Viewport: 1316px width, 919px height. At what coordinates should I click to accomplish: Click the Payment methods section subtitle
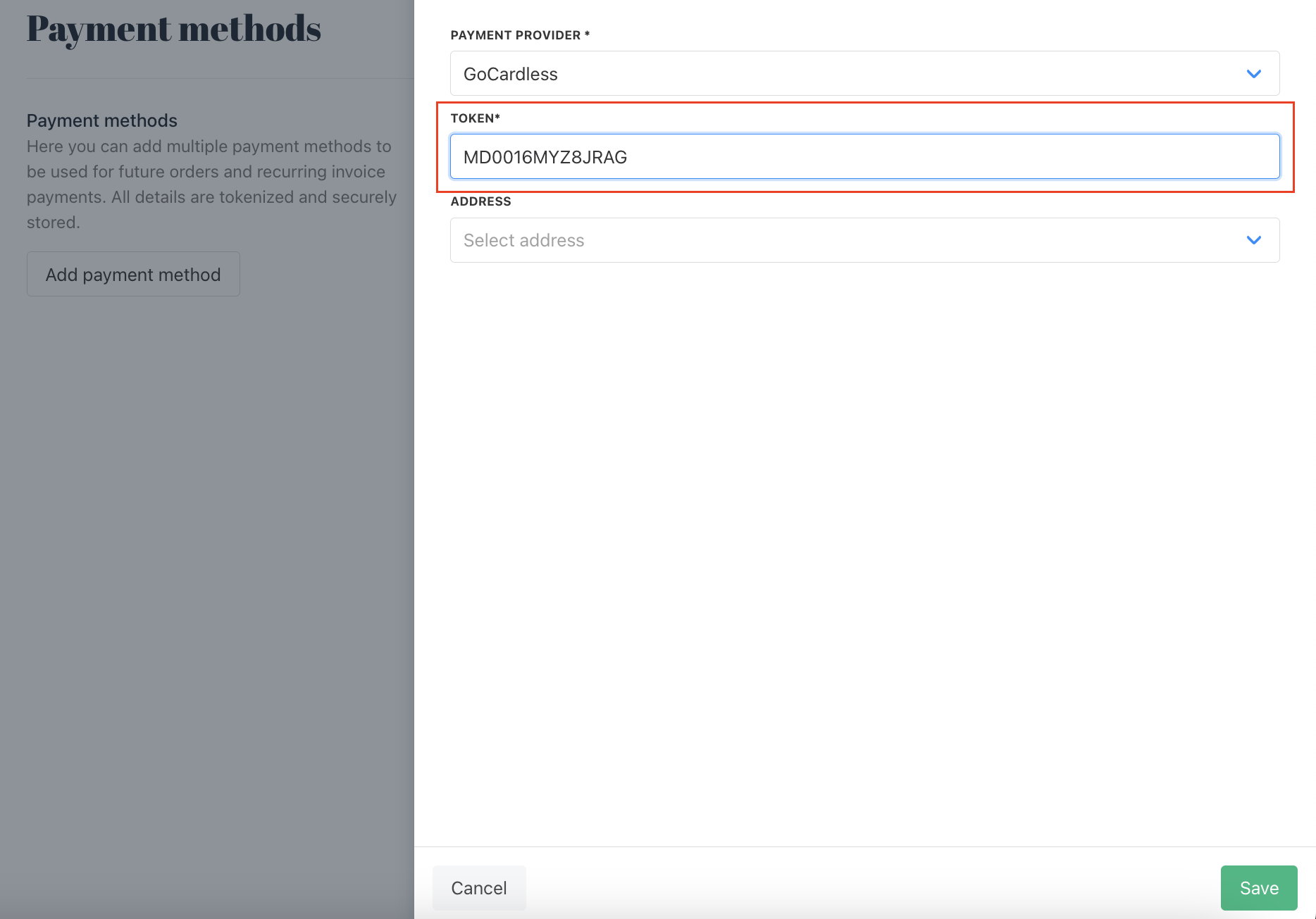coord(102,120)
